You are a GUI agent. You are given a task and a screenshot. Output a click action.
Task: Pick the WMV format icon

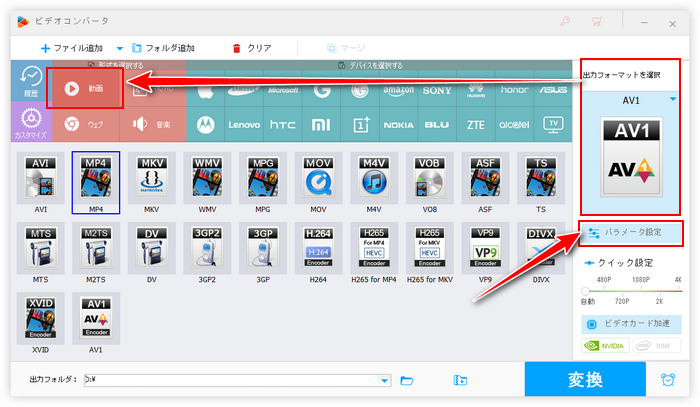point(207,178)
